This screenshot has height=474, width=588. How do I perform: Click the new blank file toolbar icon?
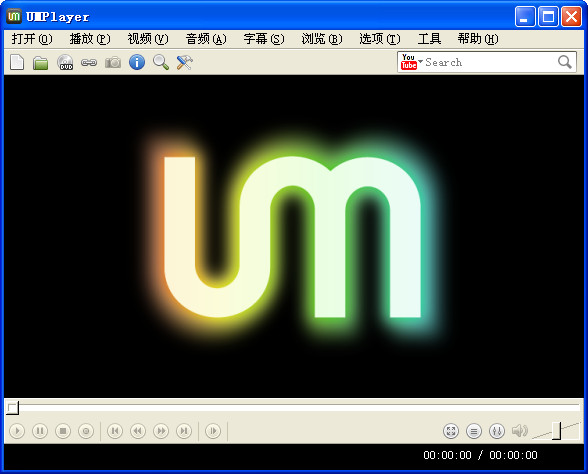tap(17, 62)
